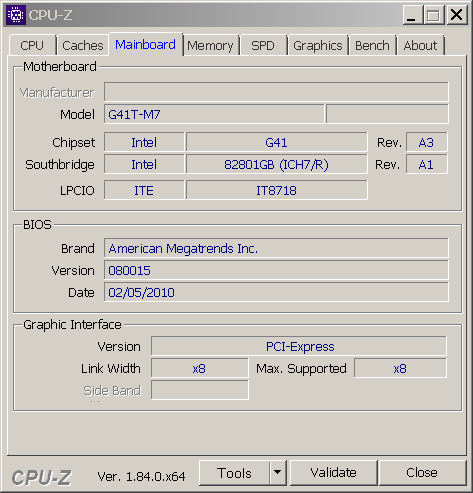
Task: Click the CPU-Z app icon in title bar
Action: coord(16,15)
